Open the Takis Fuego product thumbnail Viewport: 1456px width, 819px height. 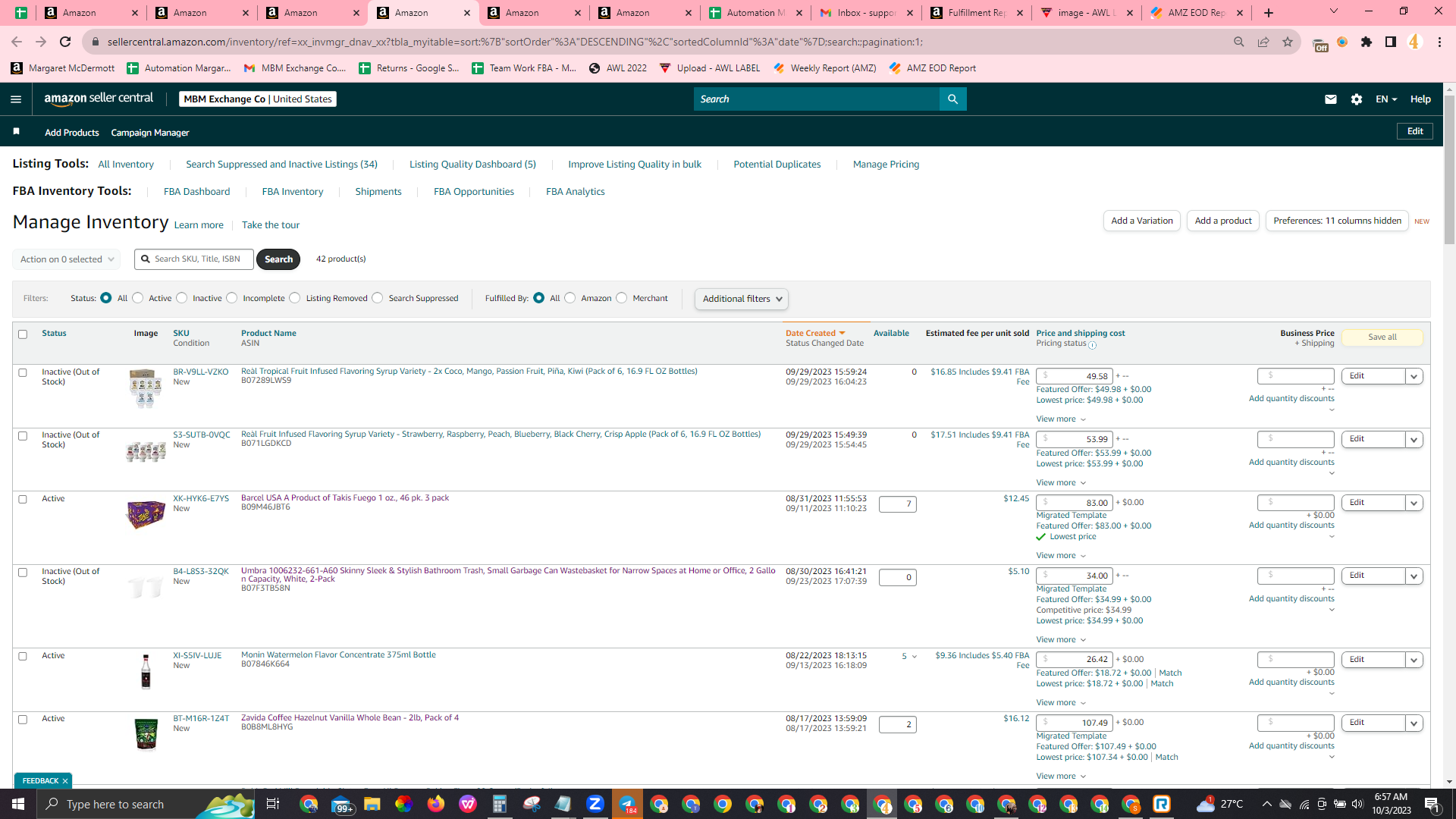click(x=146, y=513)
